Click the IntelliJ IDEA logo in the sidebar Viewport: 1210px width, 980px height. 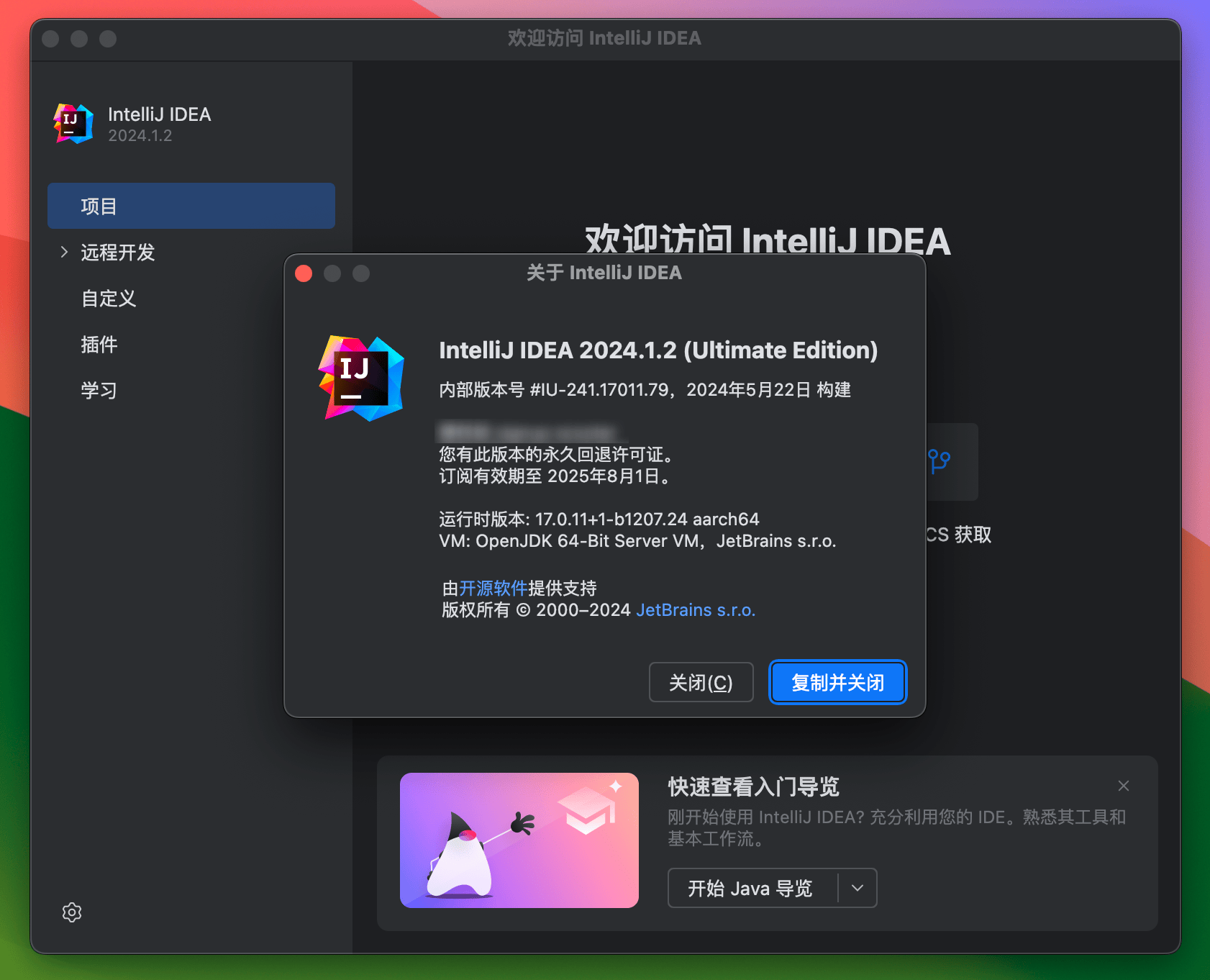point(72,122)
